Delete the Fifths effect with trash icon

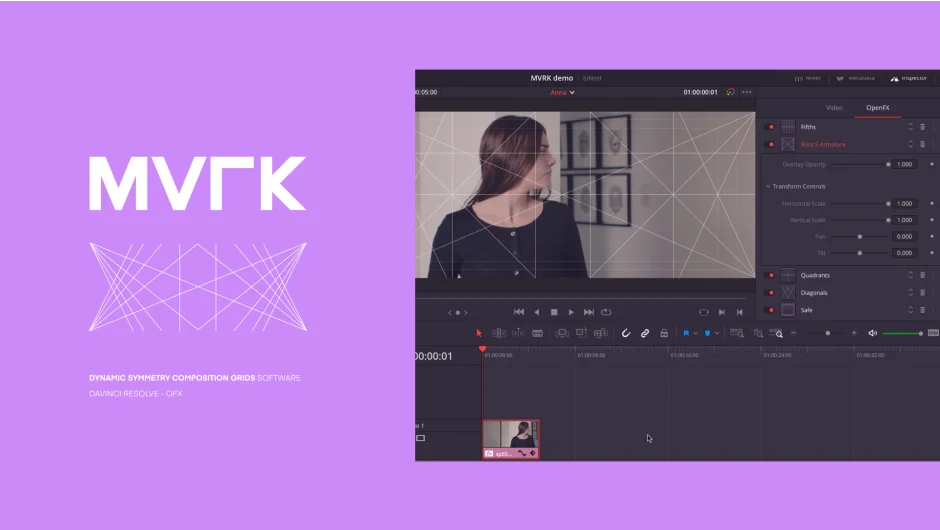tap(923, 127)
